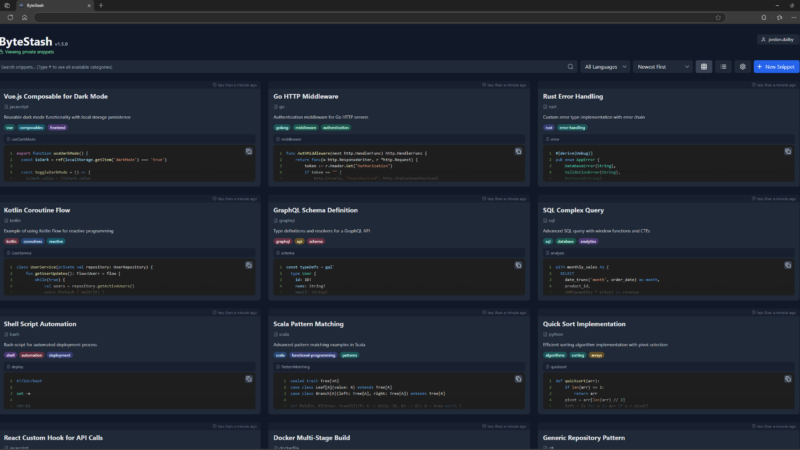
Task: Switch to list view layout
Action: click(724, 66)
